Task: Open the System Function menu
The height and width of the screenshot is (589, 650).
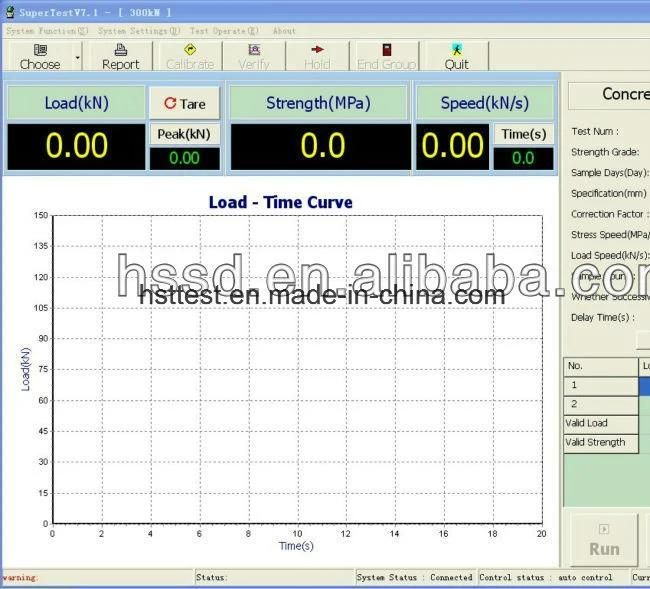Action: pos(47,31)
